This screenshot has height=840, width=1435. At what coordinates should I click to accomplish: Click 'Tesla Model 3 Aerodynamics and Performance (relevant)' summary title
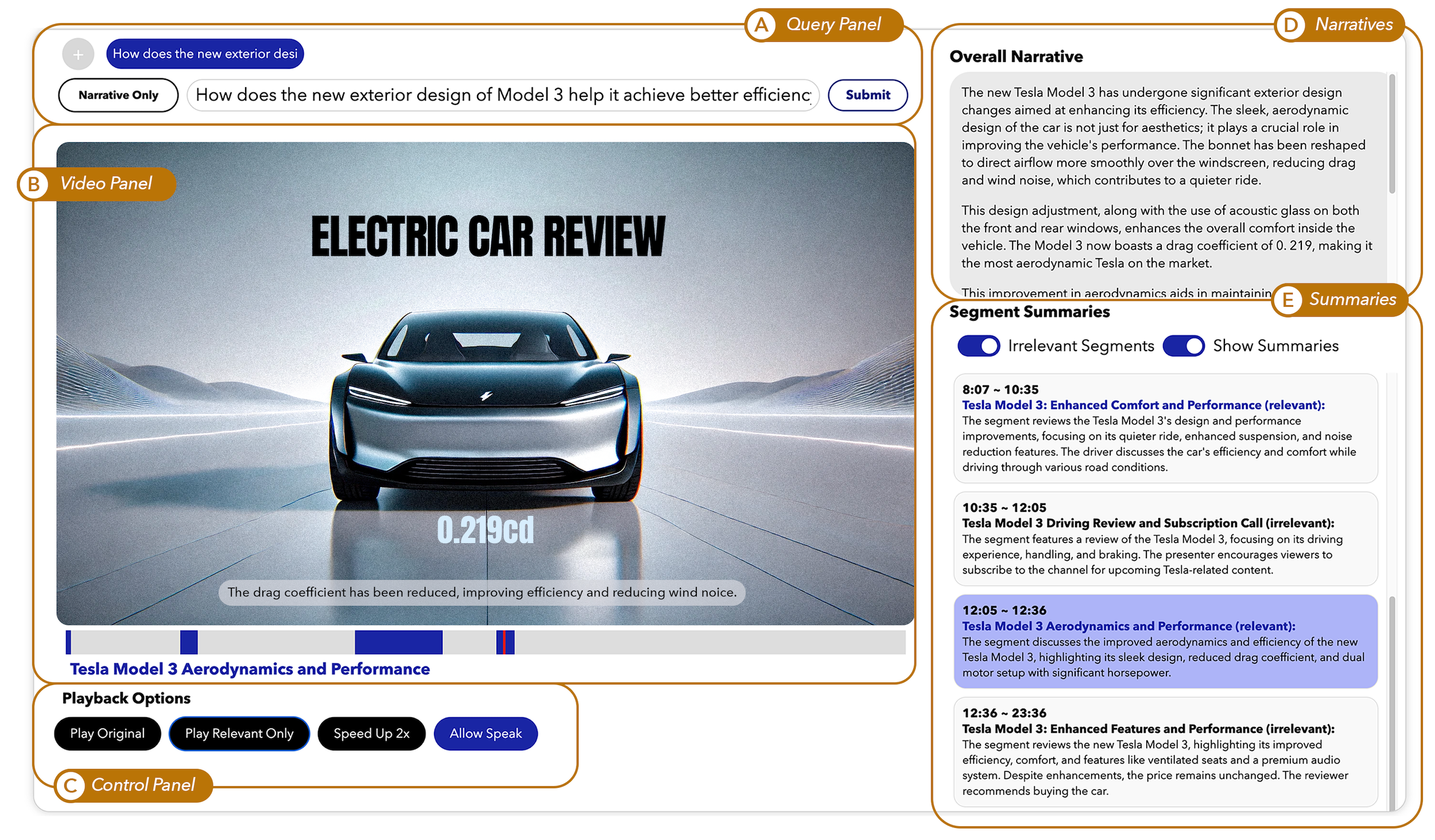[x=1128, y=626]
